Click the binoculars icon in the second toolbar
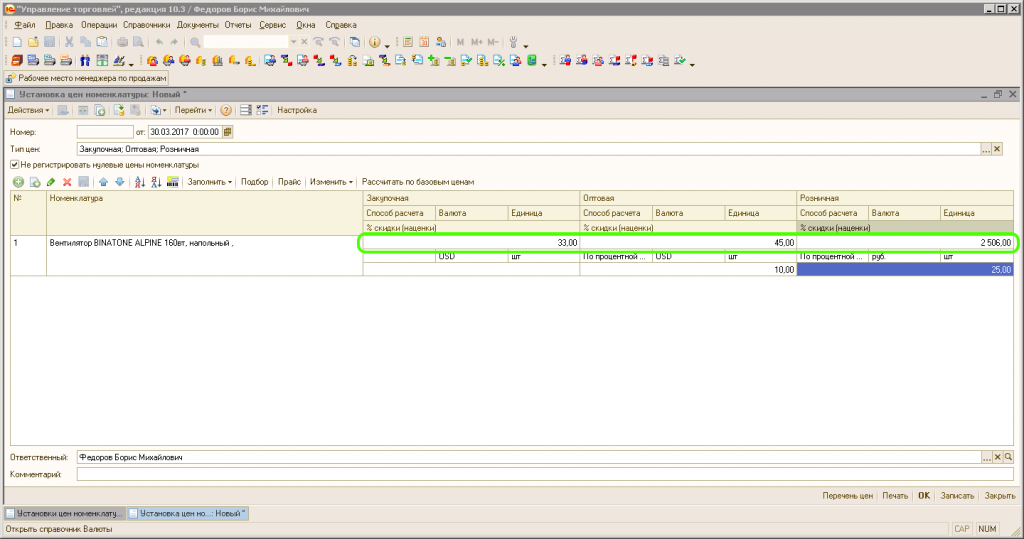 click(85, 61)
